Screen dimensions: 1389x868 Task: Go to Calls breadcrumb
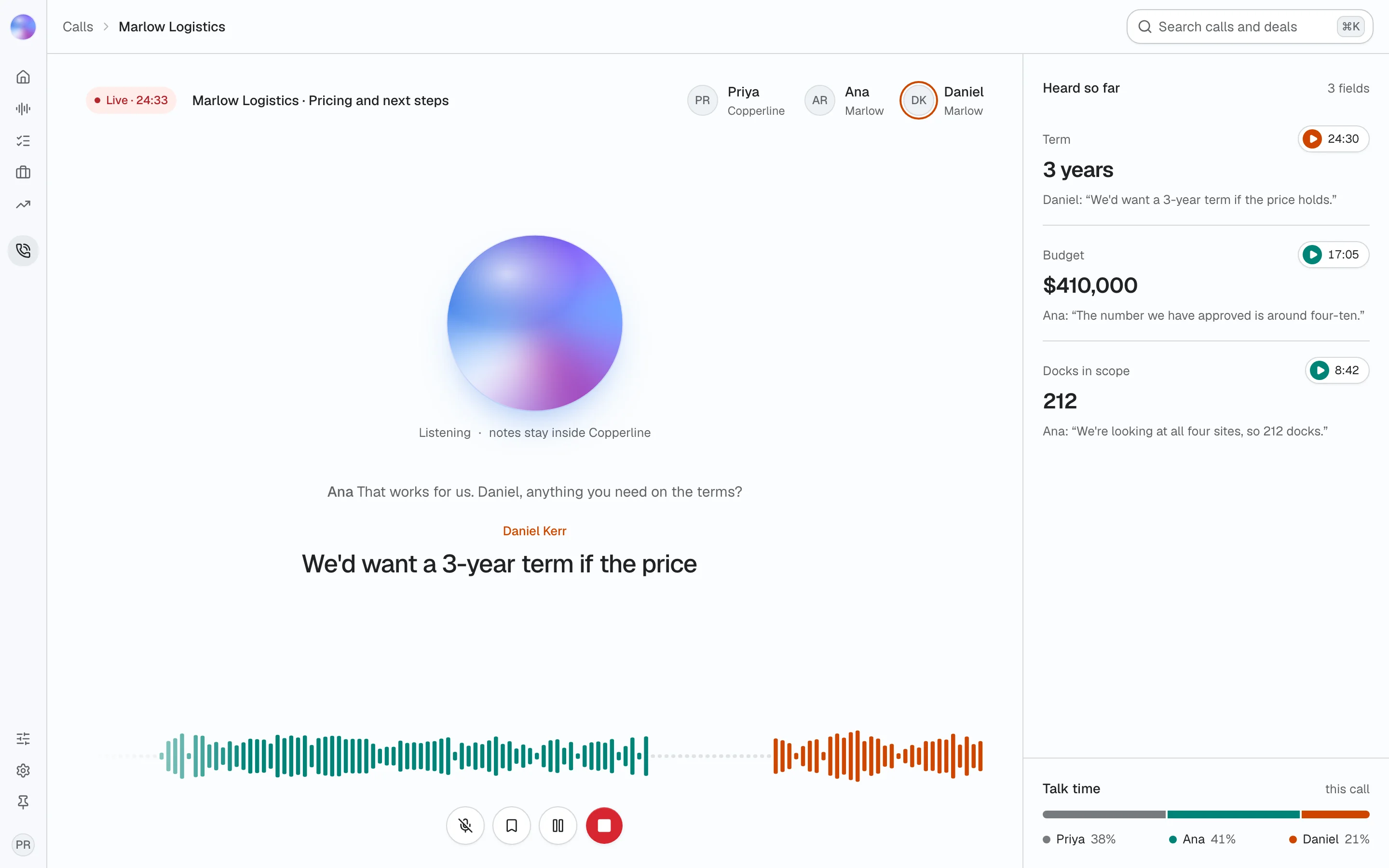(x=78, y=27)
